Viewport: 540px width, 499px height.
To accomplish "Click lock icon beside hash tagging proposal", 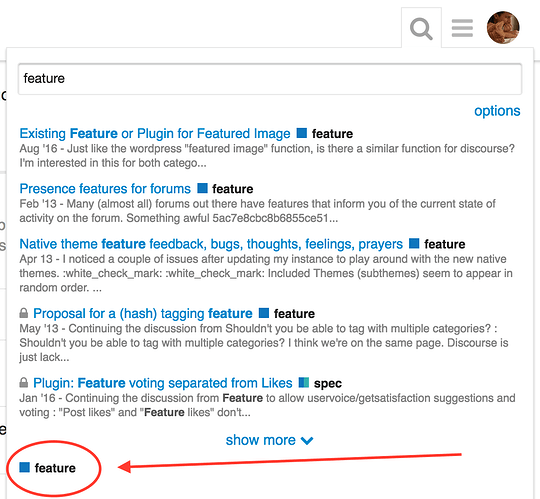I will tap(23, 313).
